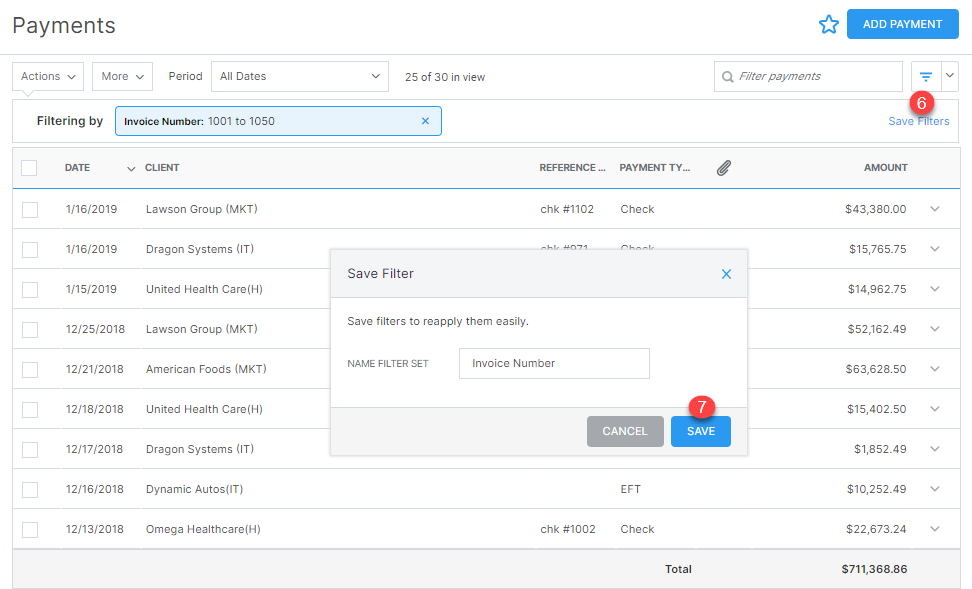The width and height of the screenshot is (972, 589).
Task: Click the date sort arrow icon
Action: point(131,169)
